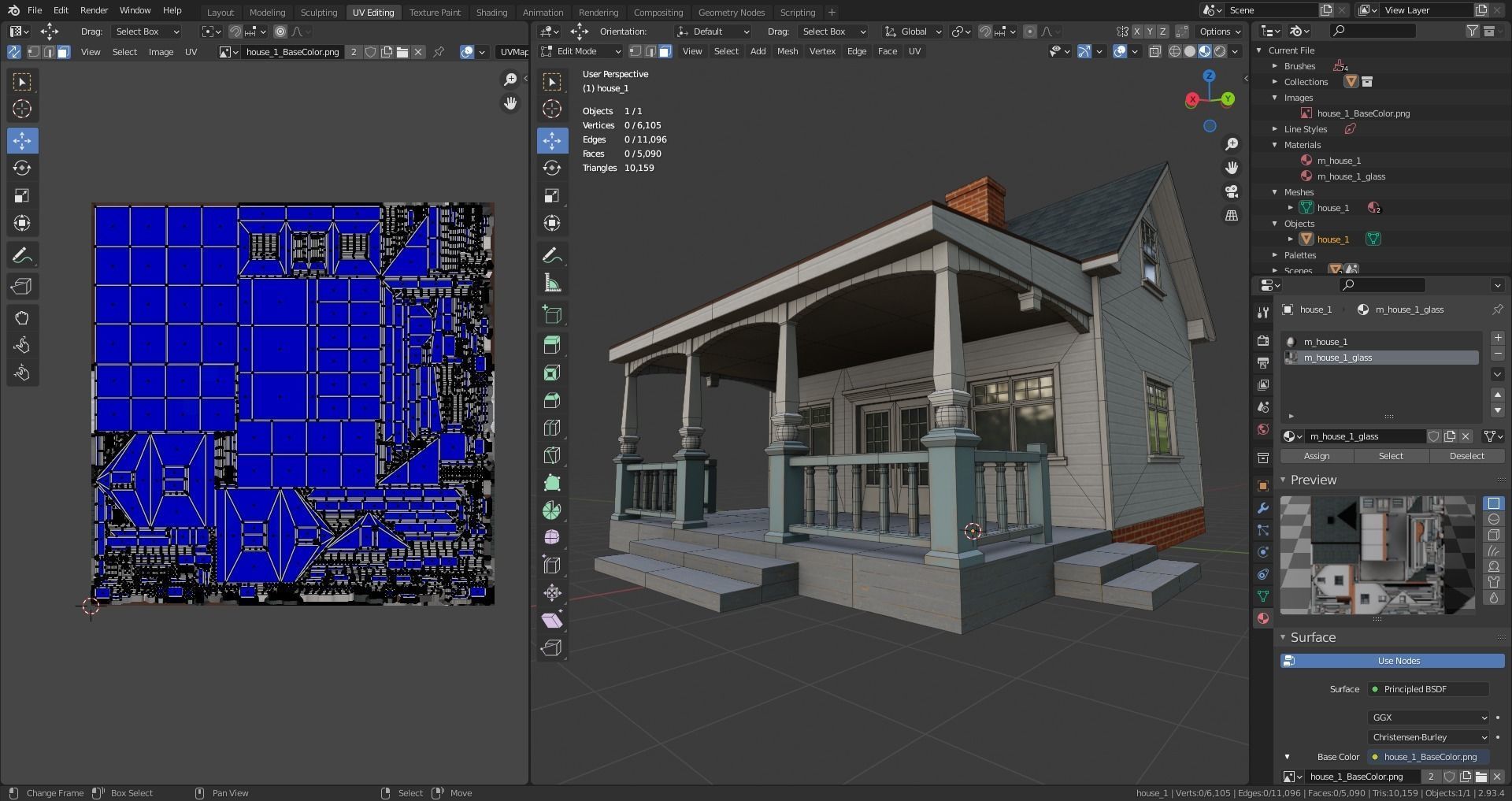
Task: Collapse the Materials tree in outliner
Action: click(x=1275, y=145)
